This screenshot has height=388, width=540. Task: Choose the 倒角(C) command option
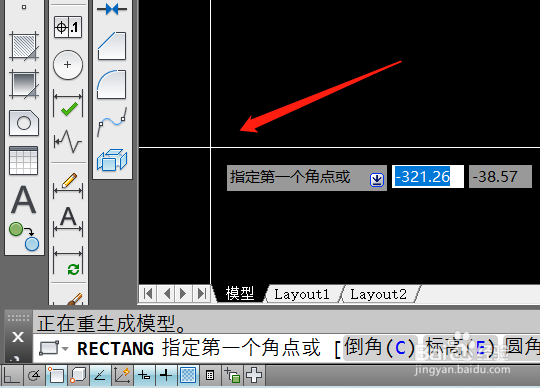[380, 347]
